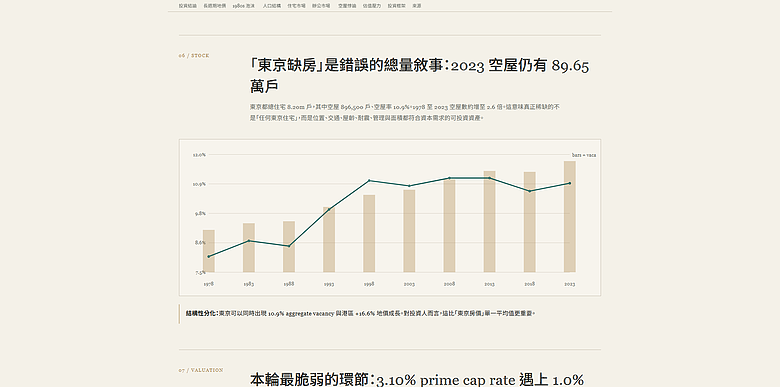The image size is (780, 387).
Task: Click the '1993' x-axis label
Action: coord(329,284)
